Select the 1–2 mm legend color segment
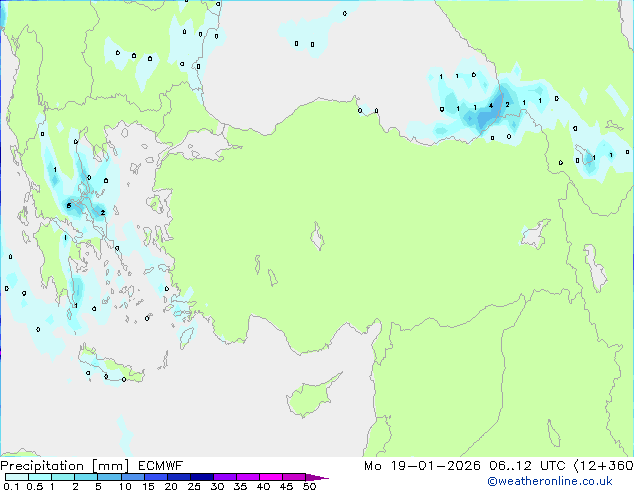This screenshot has width=634, height=490. point(63,477)
